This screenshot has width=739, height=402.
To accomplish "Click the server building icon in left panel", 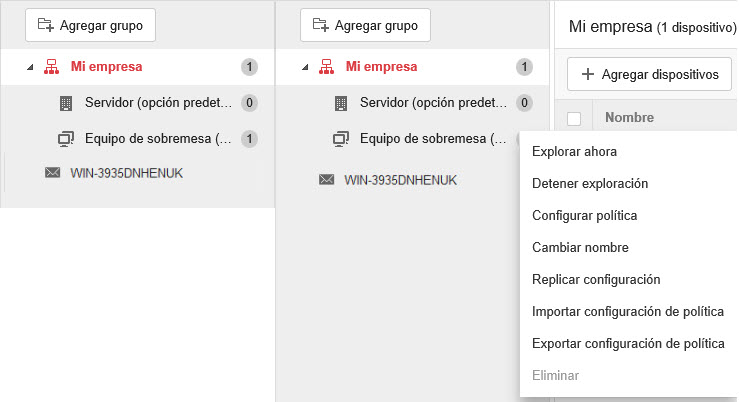I will pyautogui.click(x=66, y=103).
